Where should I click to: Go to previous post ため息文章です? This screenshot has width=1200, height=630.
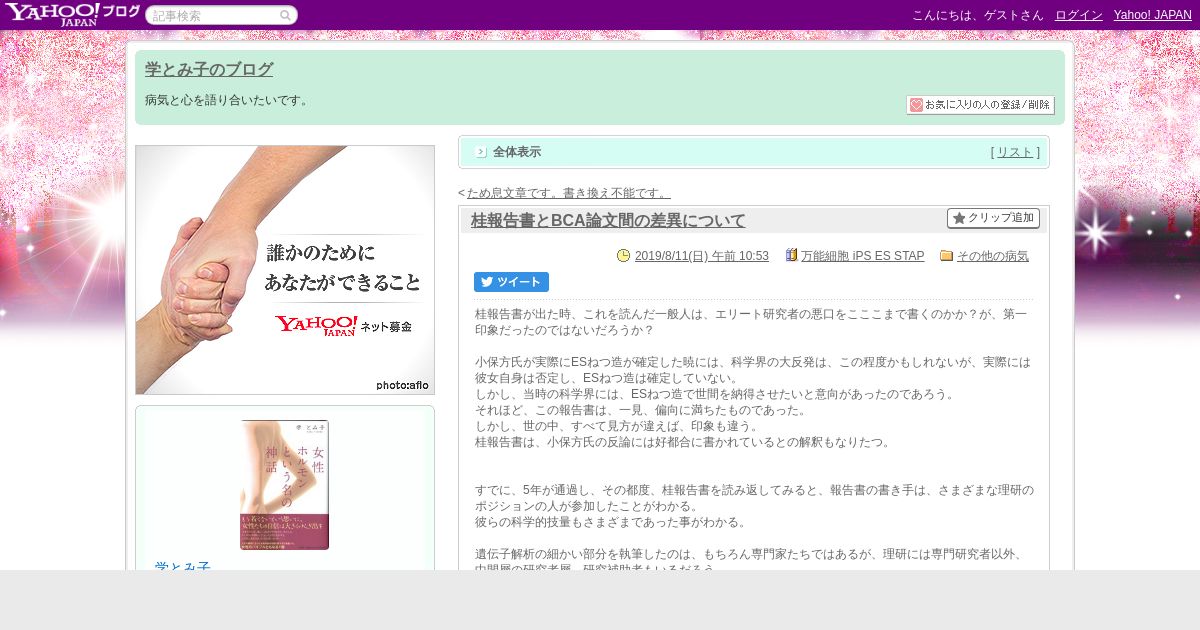pyautogui.click(x=569, y=193)
